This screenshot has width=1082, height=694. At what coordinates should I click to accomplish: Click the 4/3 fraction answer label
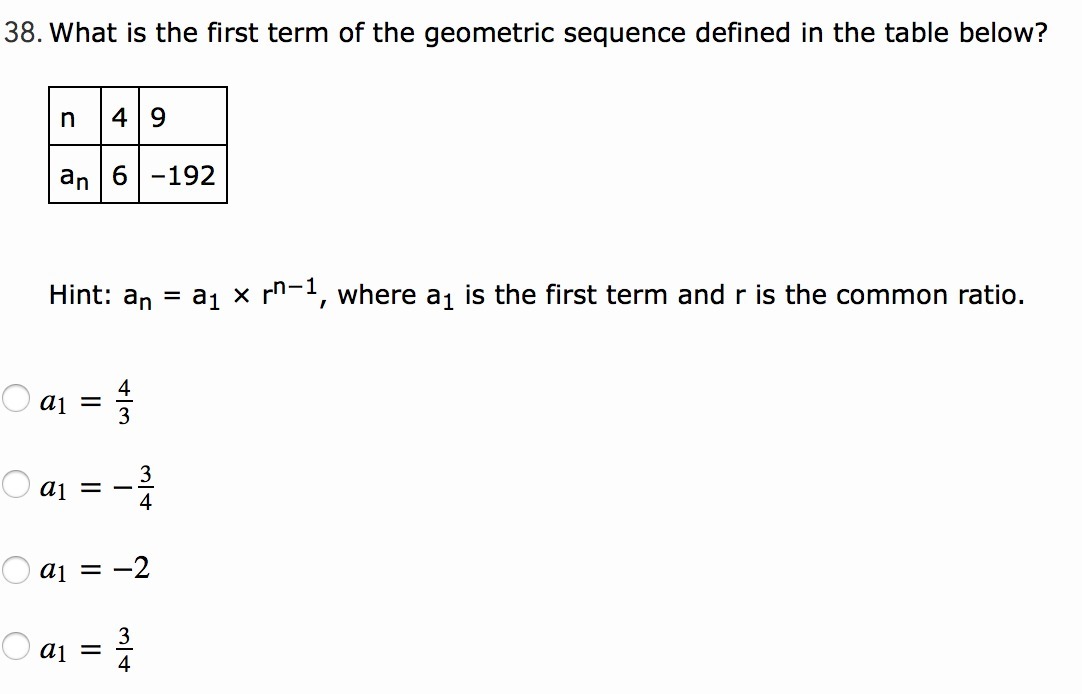pos(123,402)
